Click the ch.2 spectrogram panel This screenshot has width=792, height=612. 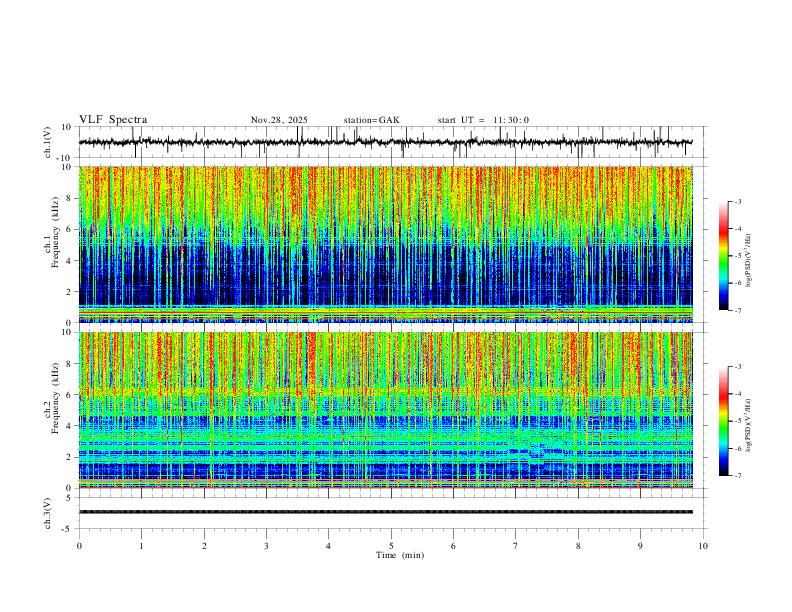coord(385,410)
